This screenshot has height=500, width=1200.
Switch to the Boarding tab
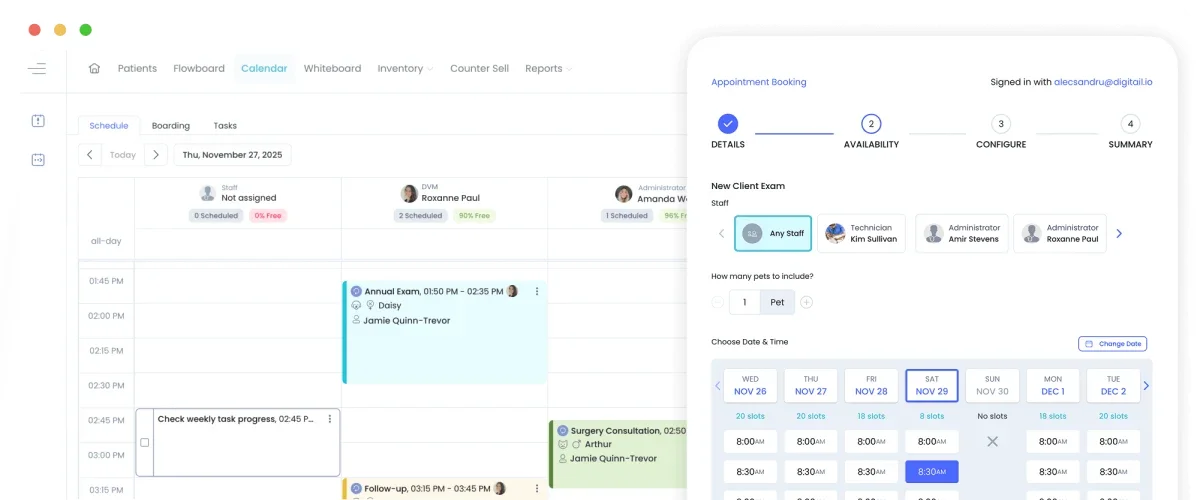(x=171, y=126)
